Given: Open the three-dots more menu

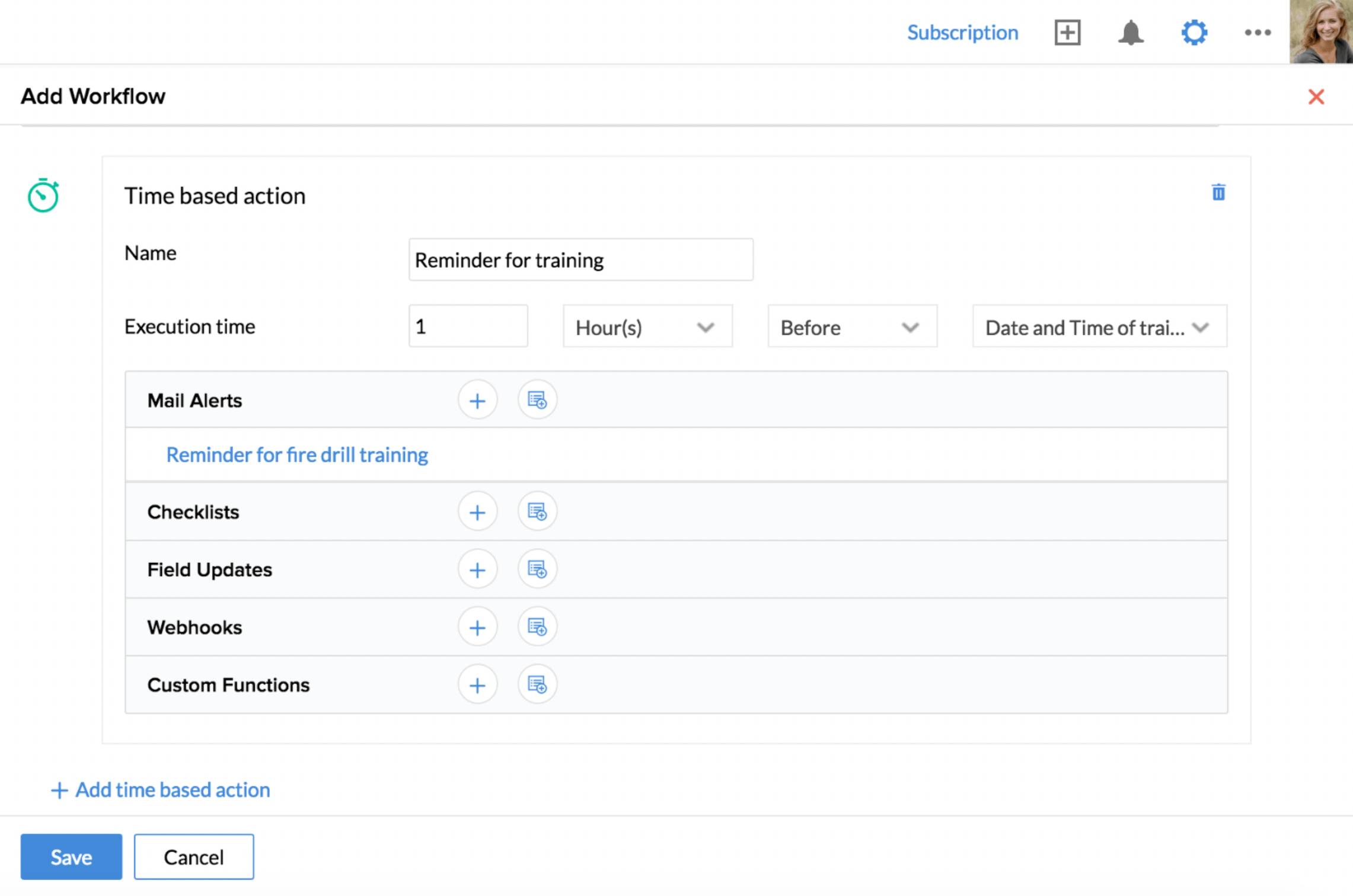Looking at the screenshot, I should click(x=1258, y=33).
